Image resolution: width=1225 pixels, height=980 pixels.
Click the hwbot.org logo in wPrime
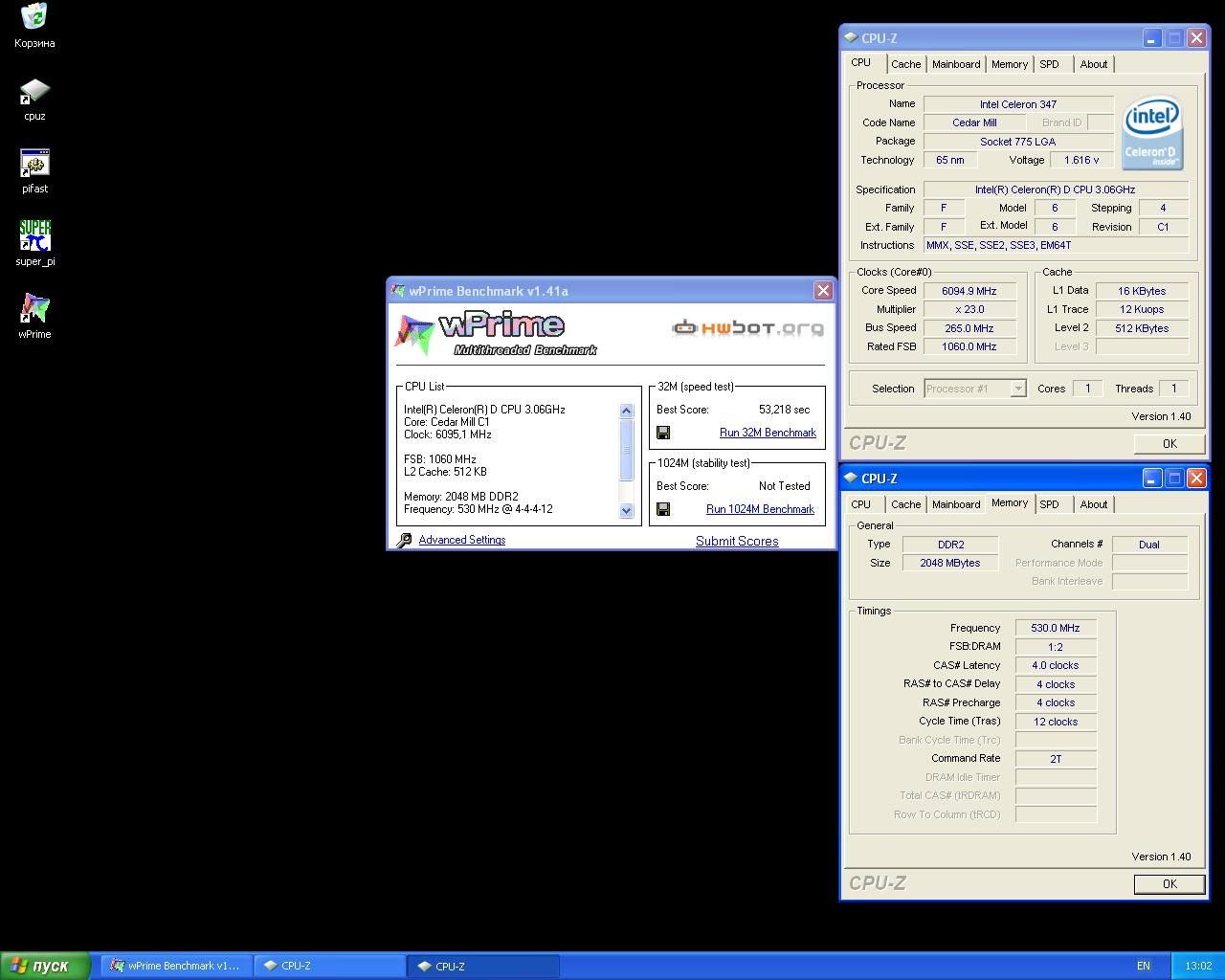(x=747, y=328)
